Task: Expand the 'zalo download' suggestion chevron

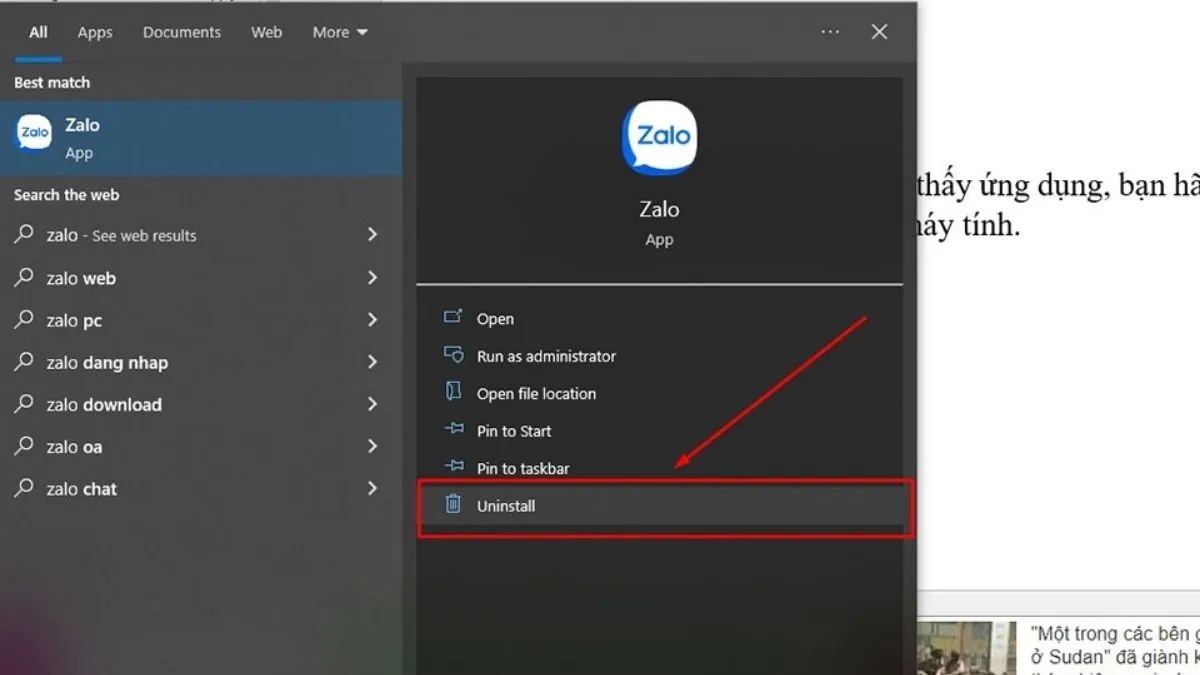Action: click(x=372, y=404)
